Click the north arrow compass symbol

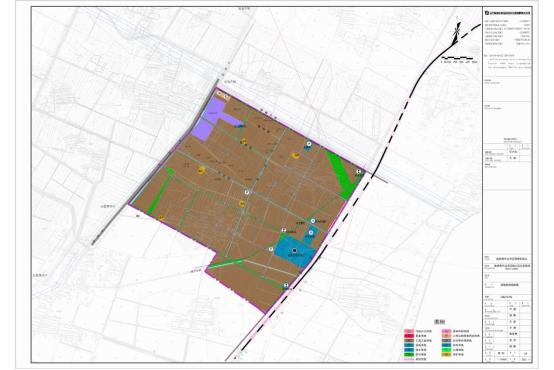tap(456, 32)
